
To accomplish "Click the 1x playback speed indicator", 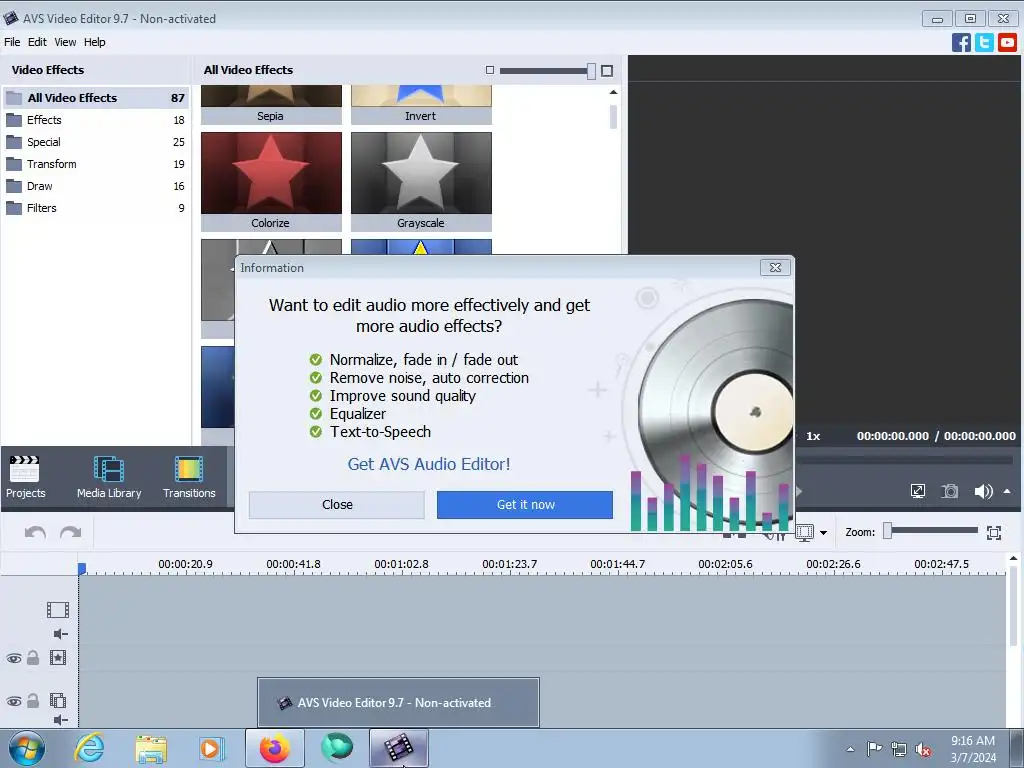I will coord(813,436).
